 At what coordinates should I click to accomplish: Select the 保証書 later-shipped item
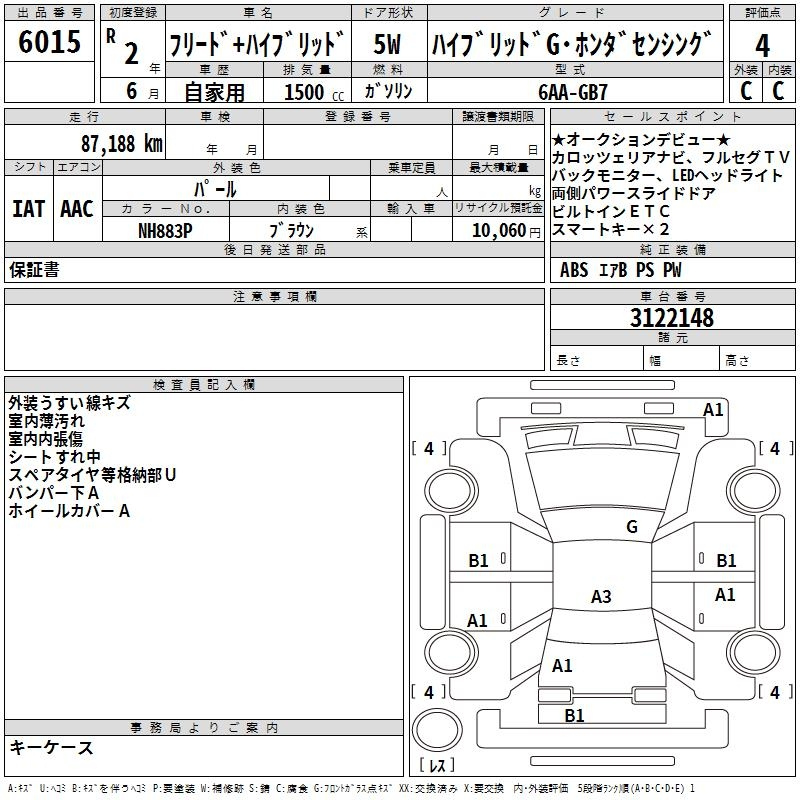coord(34,269)
